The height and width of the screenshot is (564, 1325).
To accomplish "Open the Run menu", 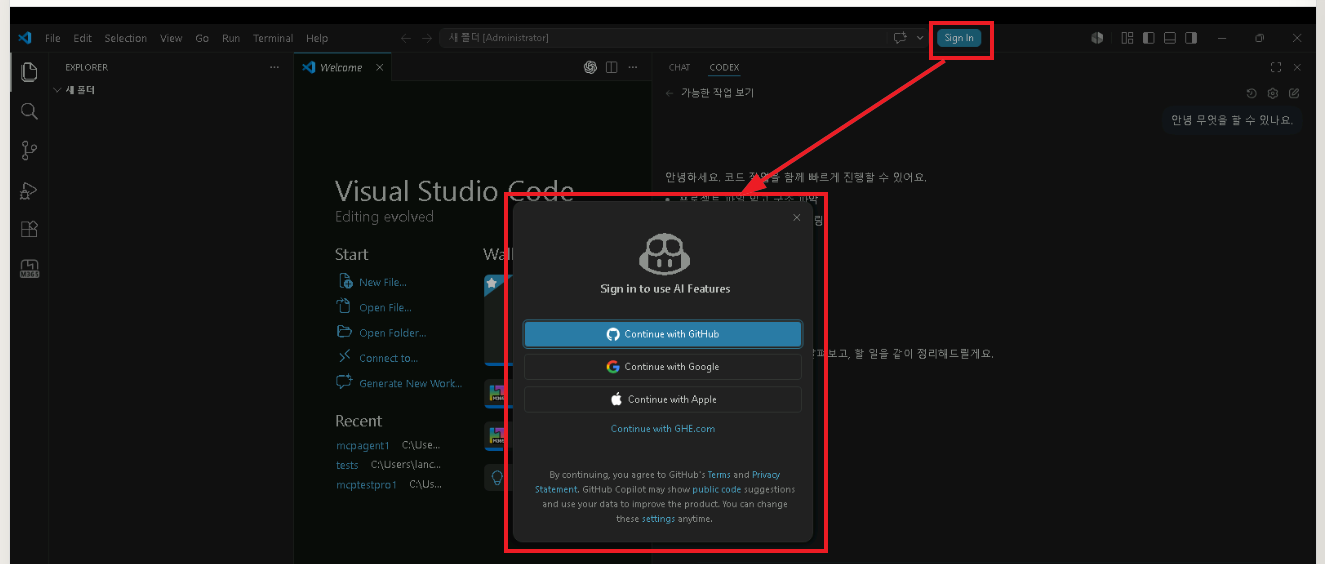I will 231,38.
